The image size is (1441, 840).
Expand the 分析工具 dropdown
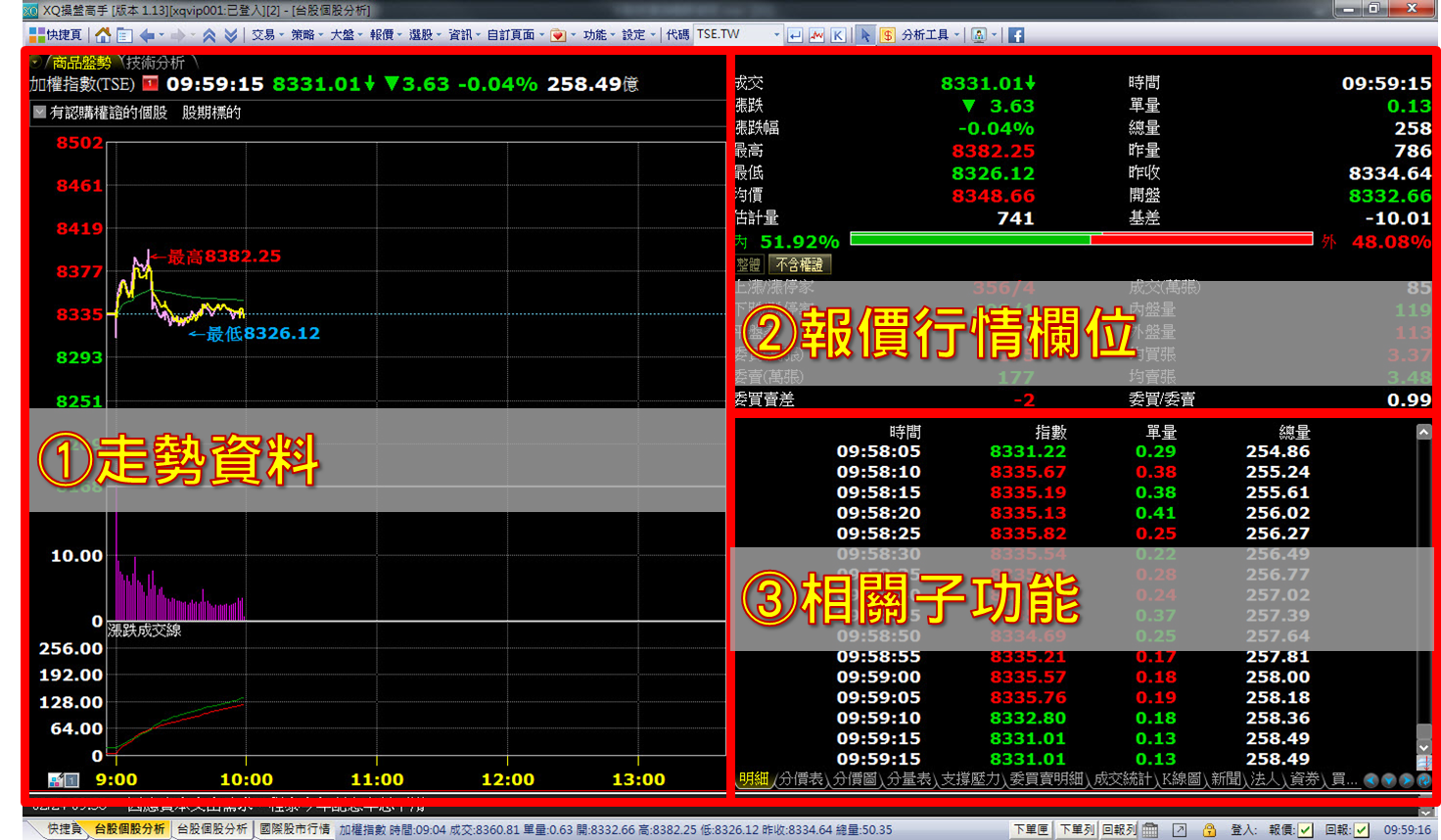tap(931, 35)
